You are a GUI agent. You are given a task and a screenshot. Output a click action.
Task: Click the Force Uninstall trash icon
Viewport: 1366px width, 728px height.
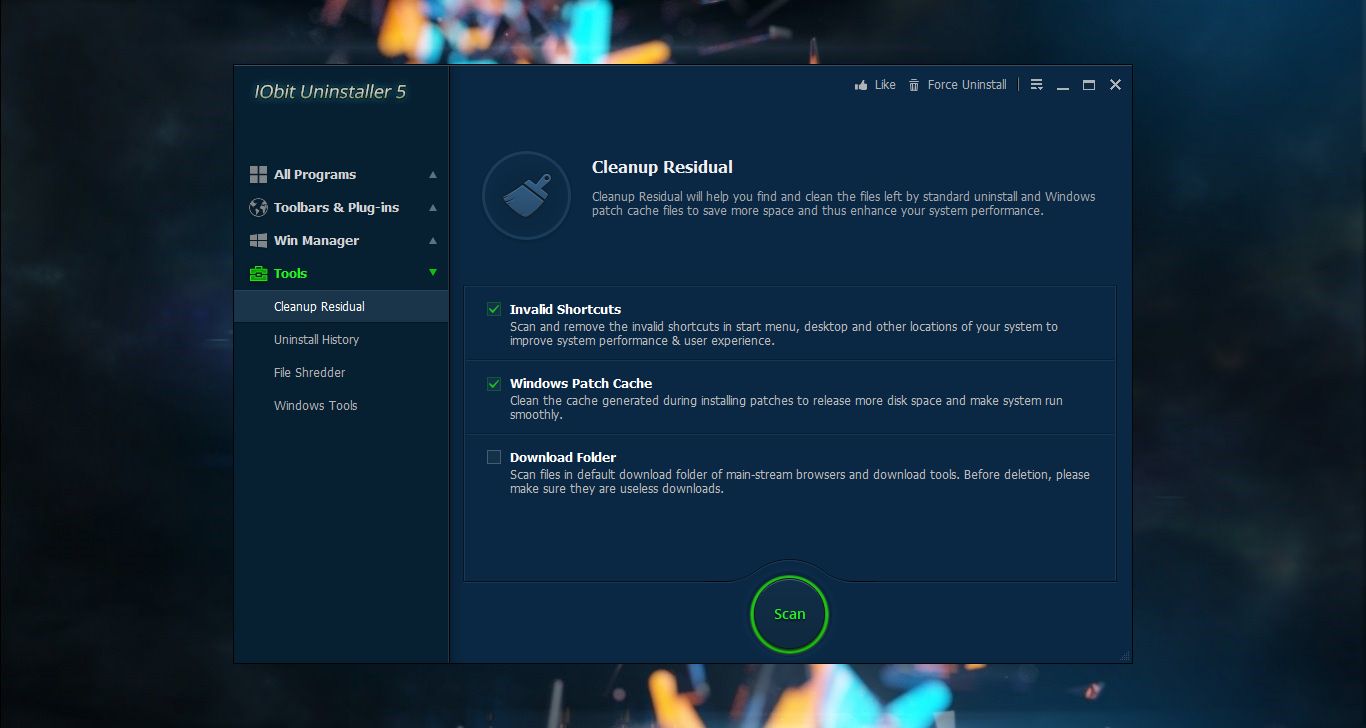(x=914, y=85)
